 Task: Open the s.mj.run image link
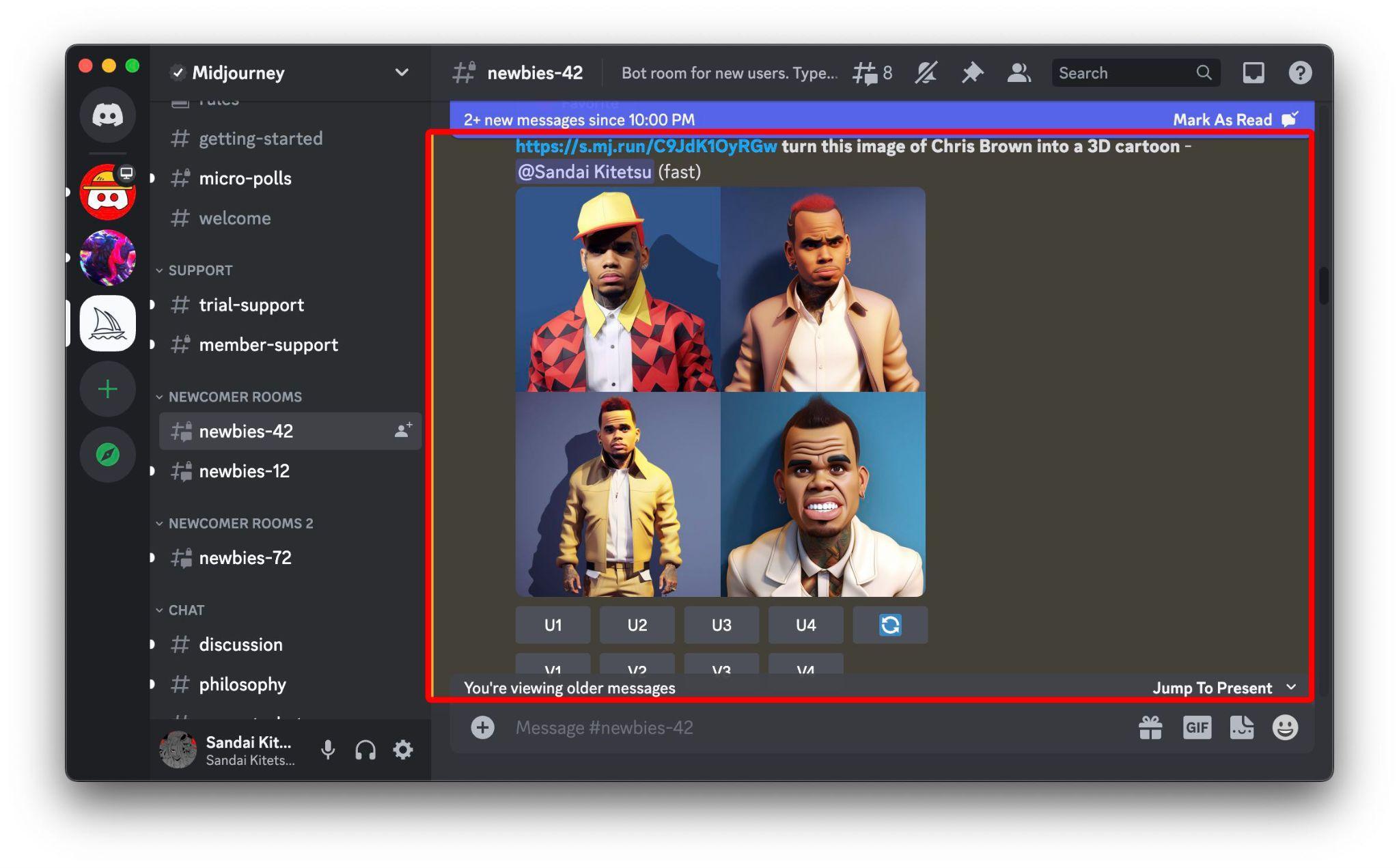646,146
